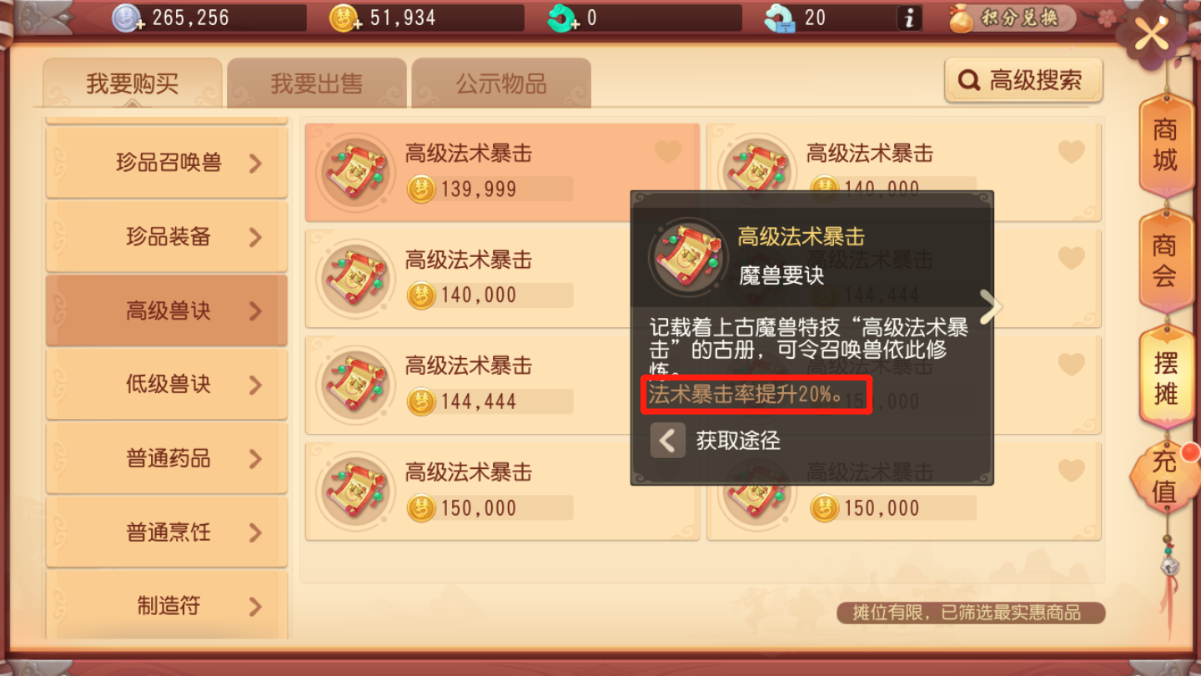Select 普通药品 category
This screenshot has width=1201, height=676.
pyautogui.click(x=167, y=458)
